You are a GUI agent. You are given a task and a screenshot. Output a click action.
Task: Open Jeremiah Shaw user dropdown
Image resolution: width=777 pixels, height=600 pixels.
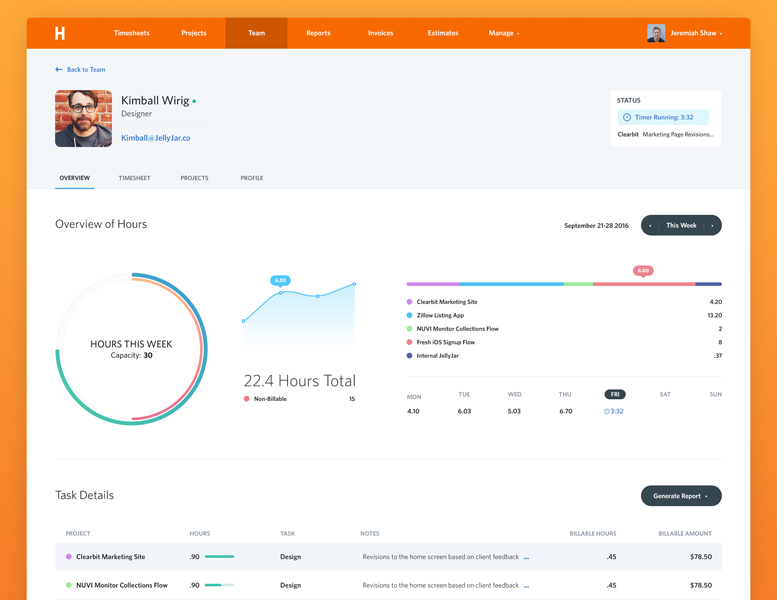[x=696, y=33]
